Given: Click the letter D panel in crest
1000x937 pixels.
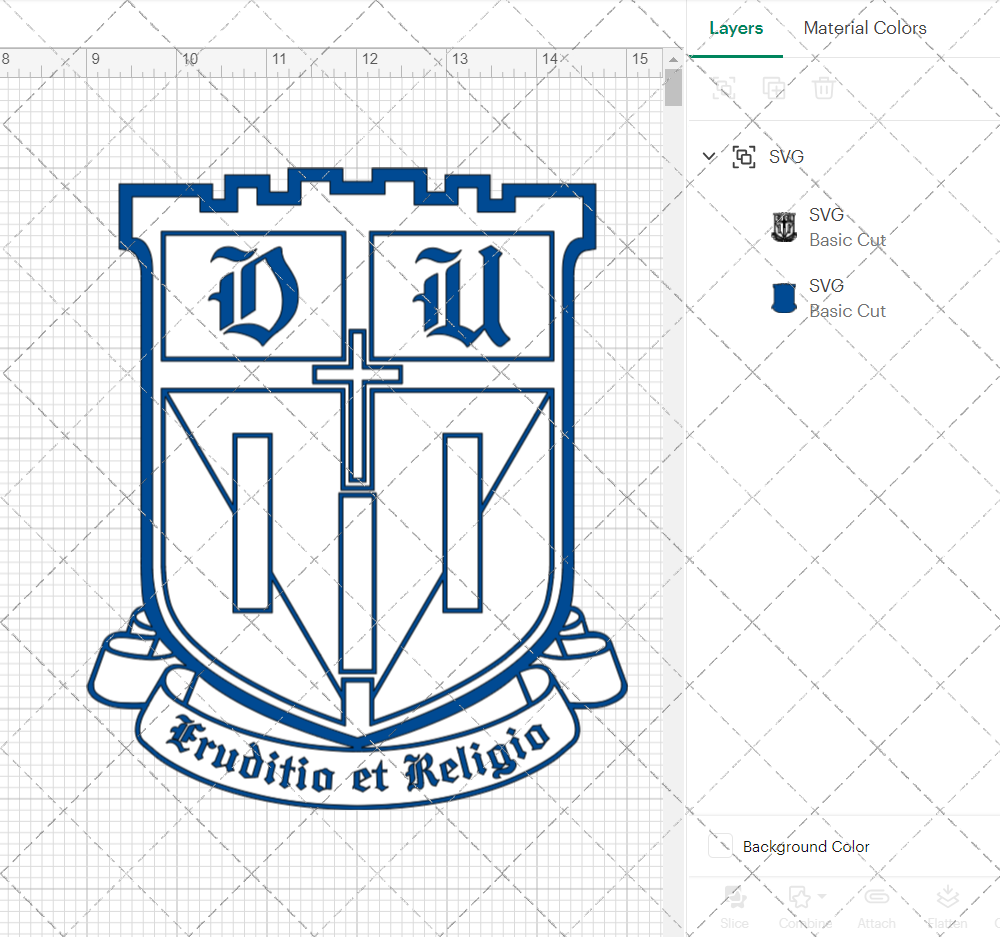Looking at the screenshot, I should (x=254, y=296).
